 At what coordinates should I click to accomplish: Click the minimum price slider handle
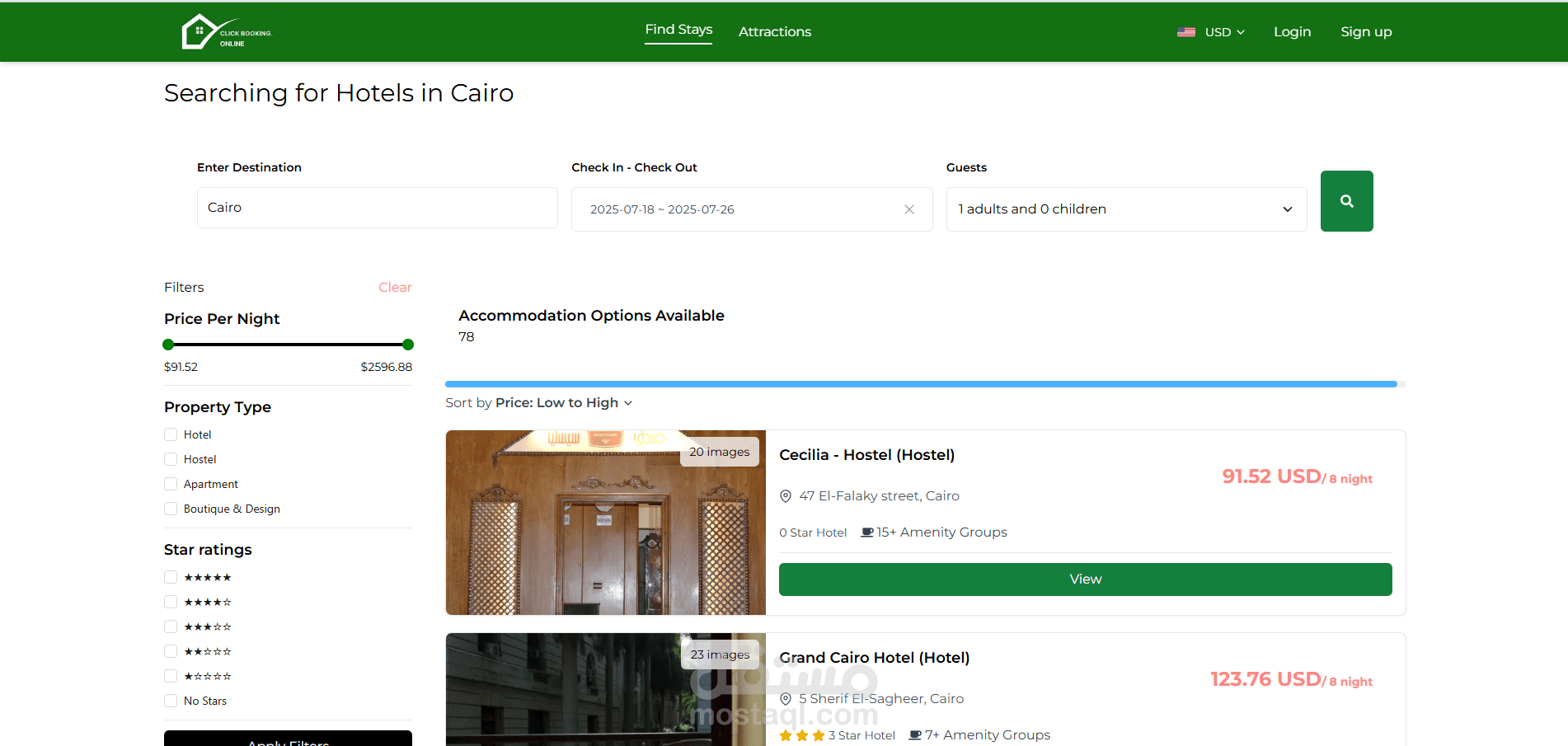pyautogui.click(x=168, y=345)
